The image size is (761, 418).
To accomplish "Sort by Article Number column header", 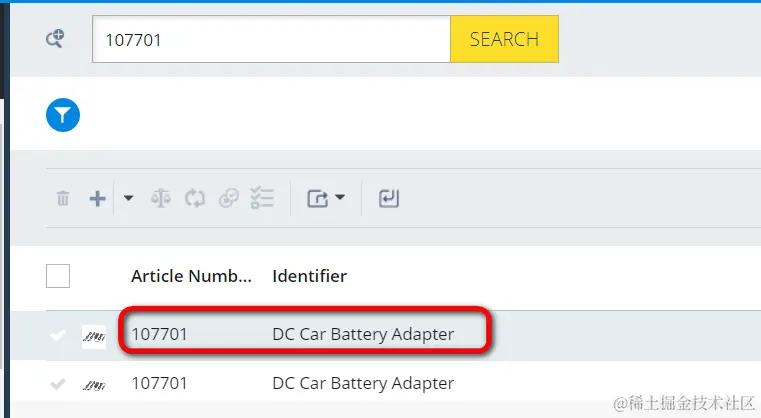I will coord(191,276).
